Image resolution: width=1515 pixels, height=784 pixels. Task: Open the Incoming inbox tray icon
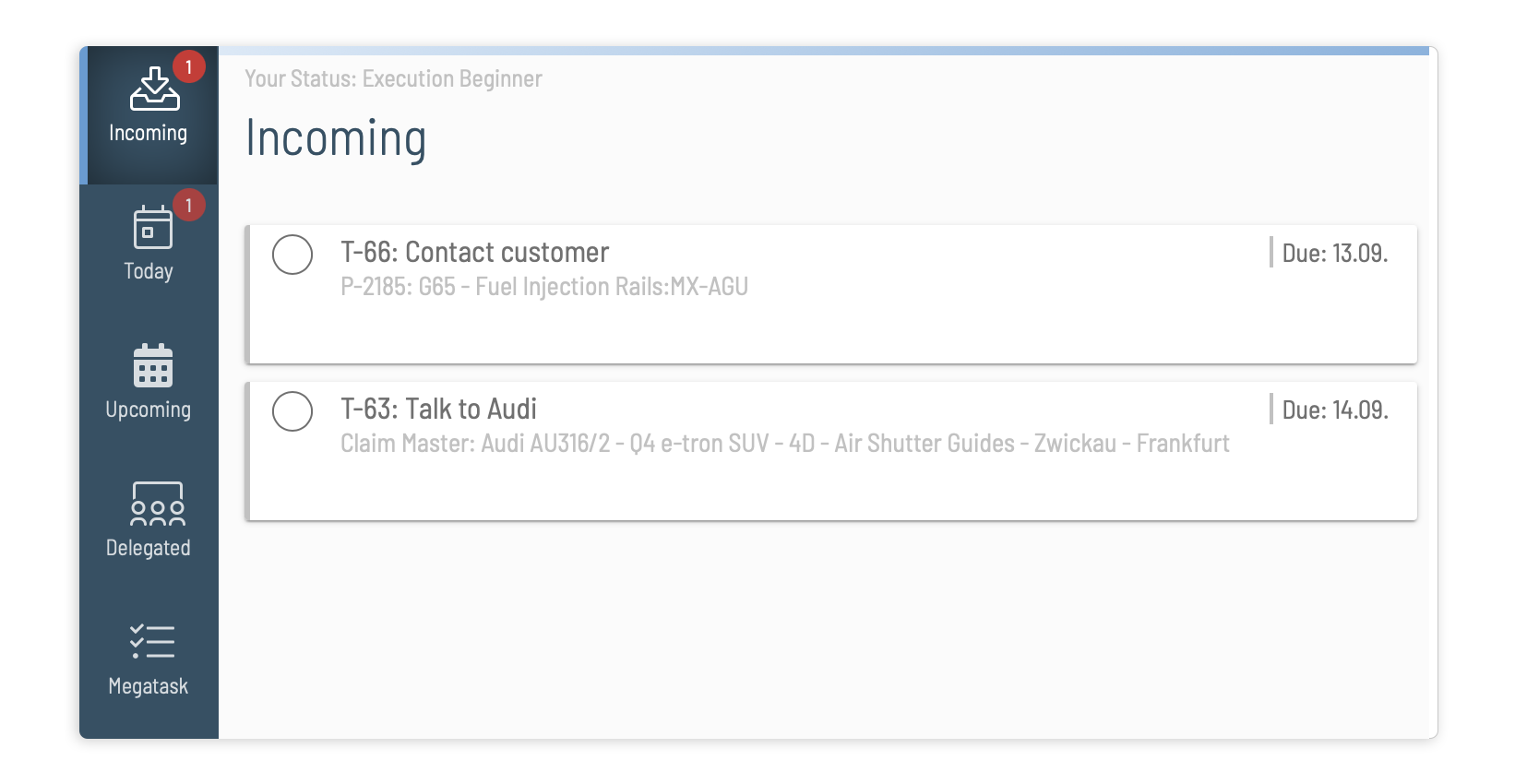[x=154, y=89]
